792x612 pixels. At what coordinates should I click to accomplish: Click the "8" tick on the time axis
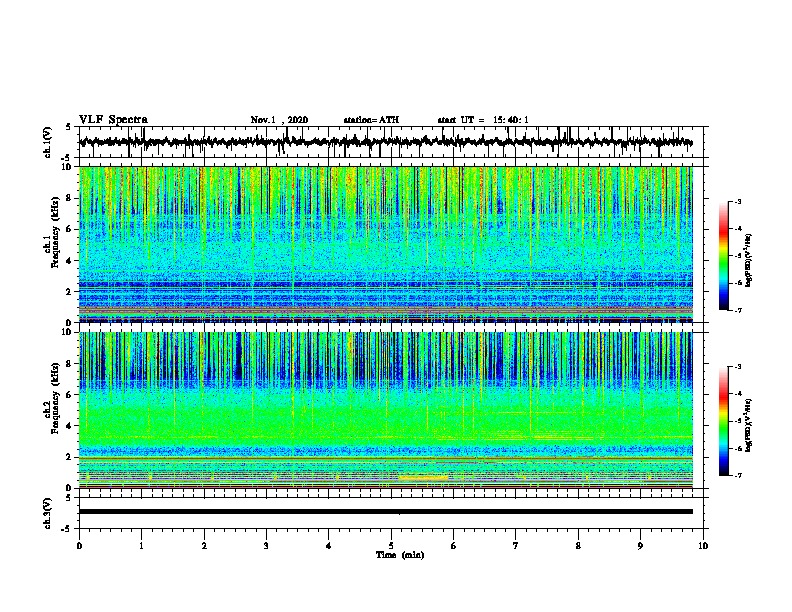[578, 546]
